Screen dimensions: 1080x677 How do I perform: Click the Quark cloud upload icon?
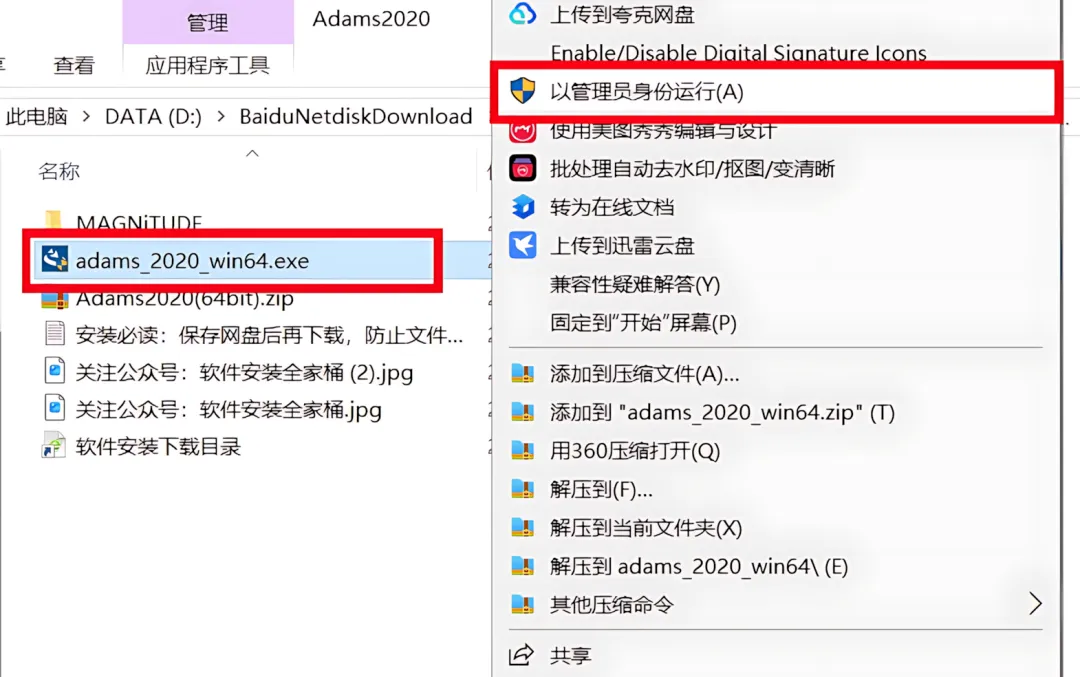click(x=522, y=14)
